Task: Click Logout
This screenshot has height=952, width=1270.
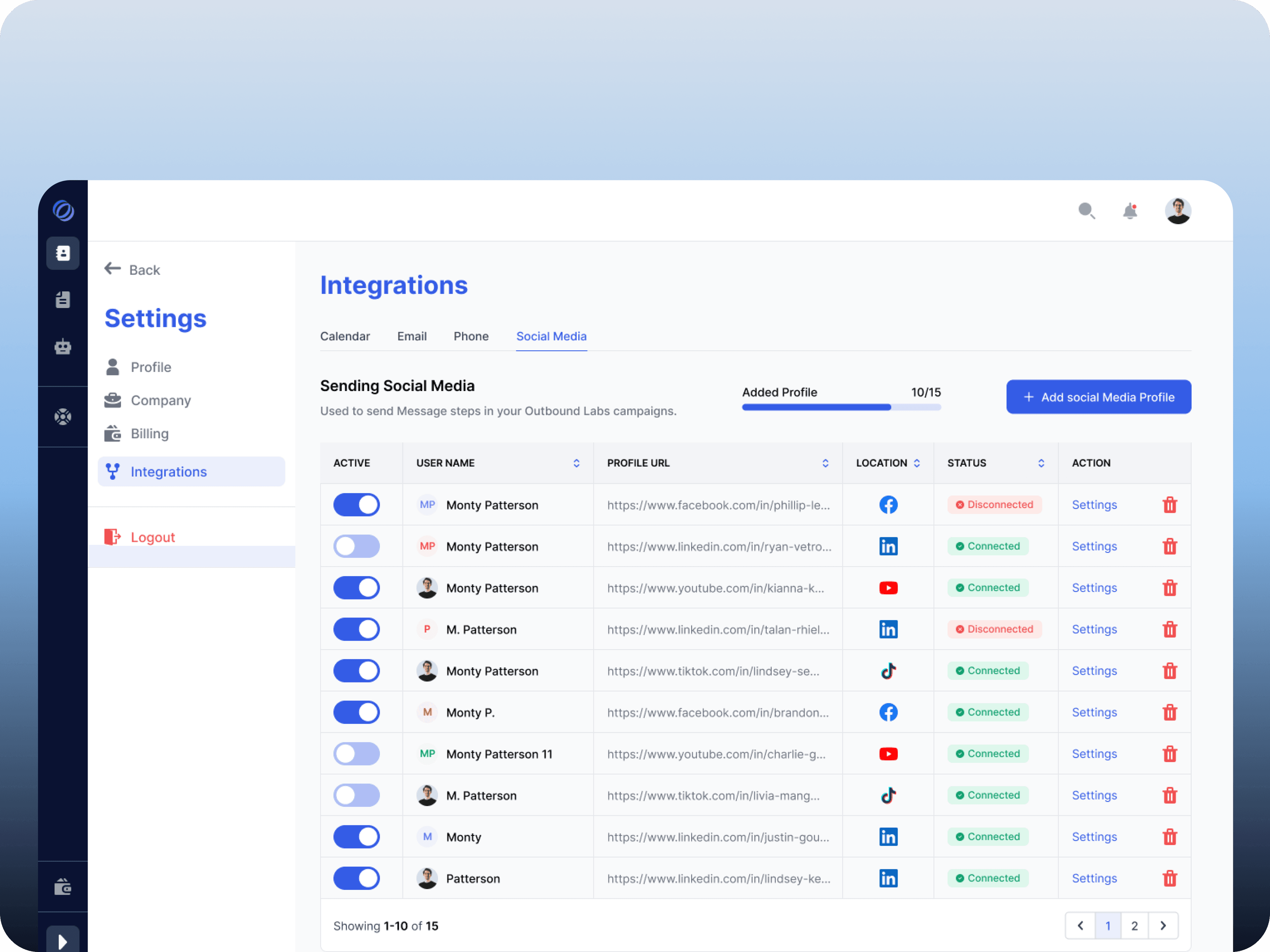Action: [140, 537]
